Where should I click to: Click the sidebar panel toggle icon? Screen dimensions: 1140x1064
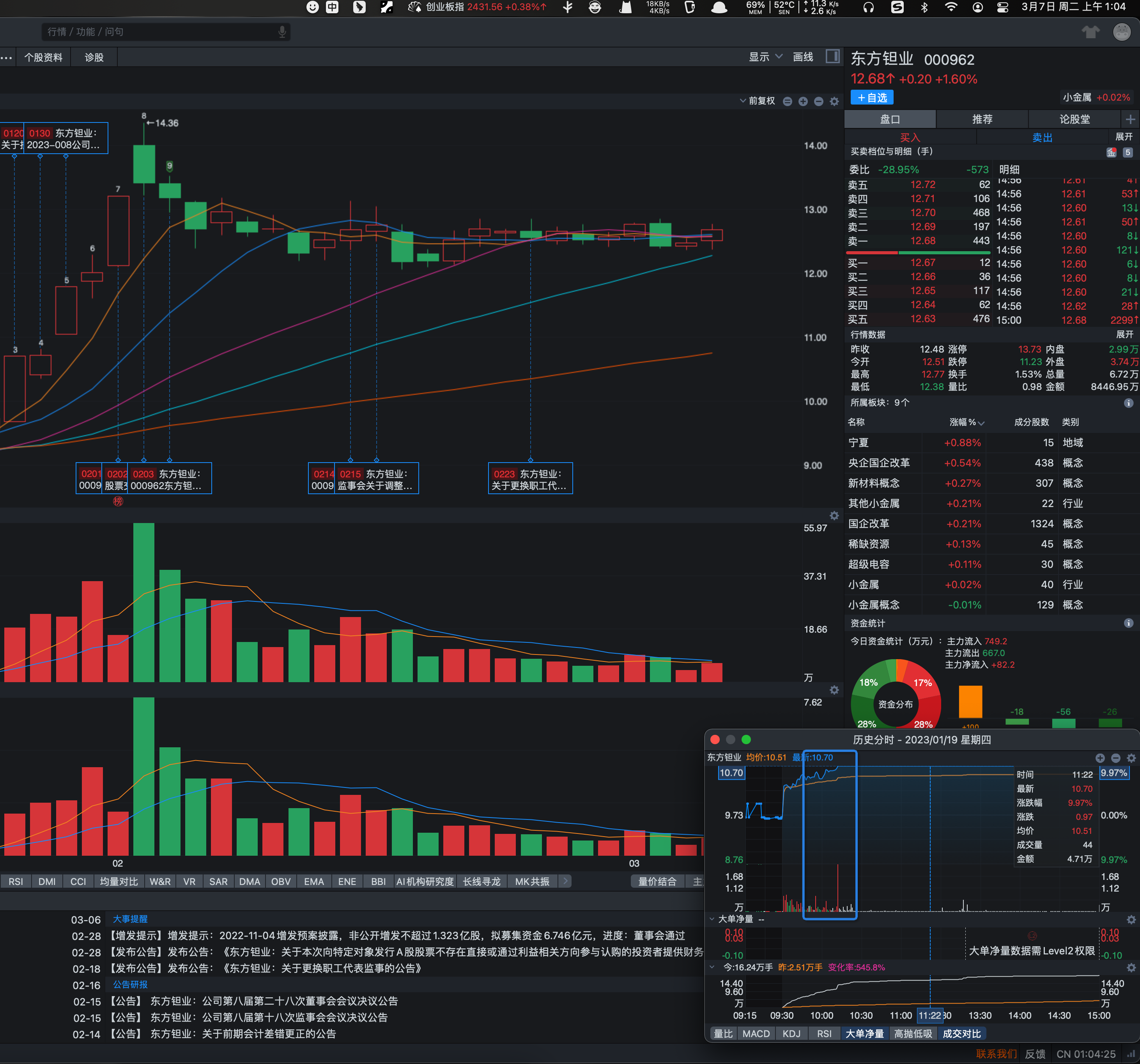[832, 56]
